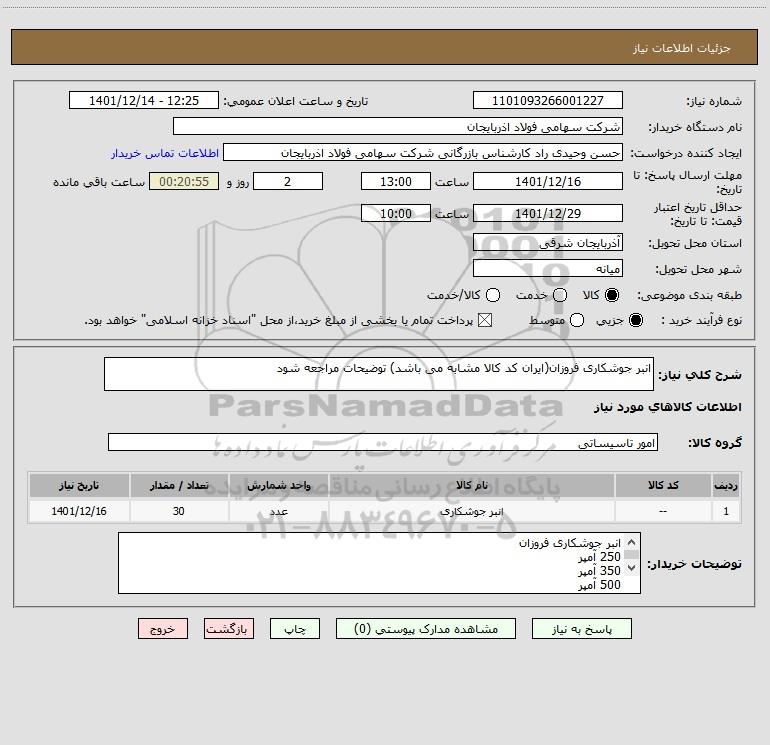Select the کالا radio button
Image resolution: width=770 pixels, height=745 pixels.
pyautogui.click(x=612, y=295)
